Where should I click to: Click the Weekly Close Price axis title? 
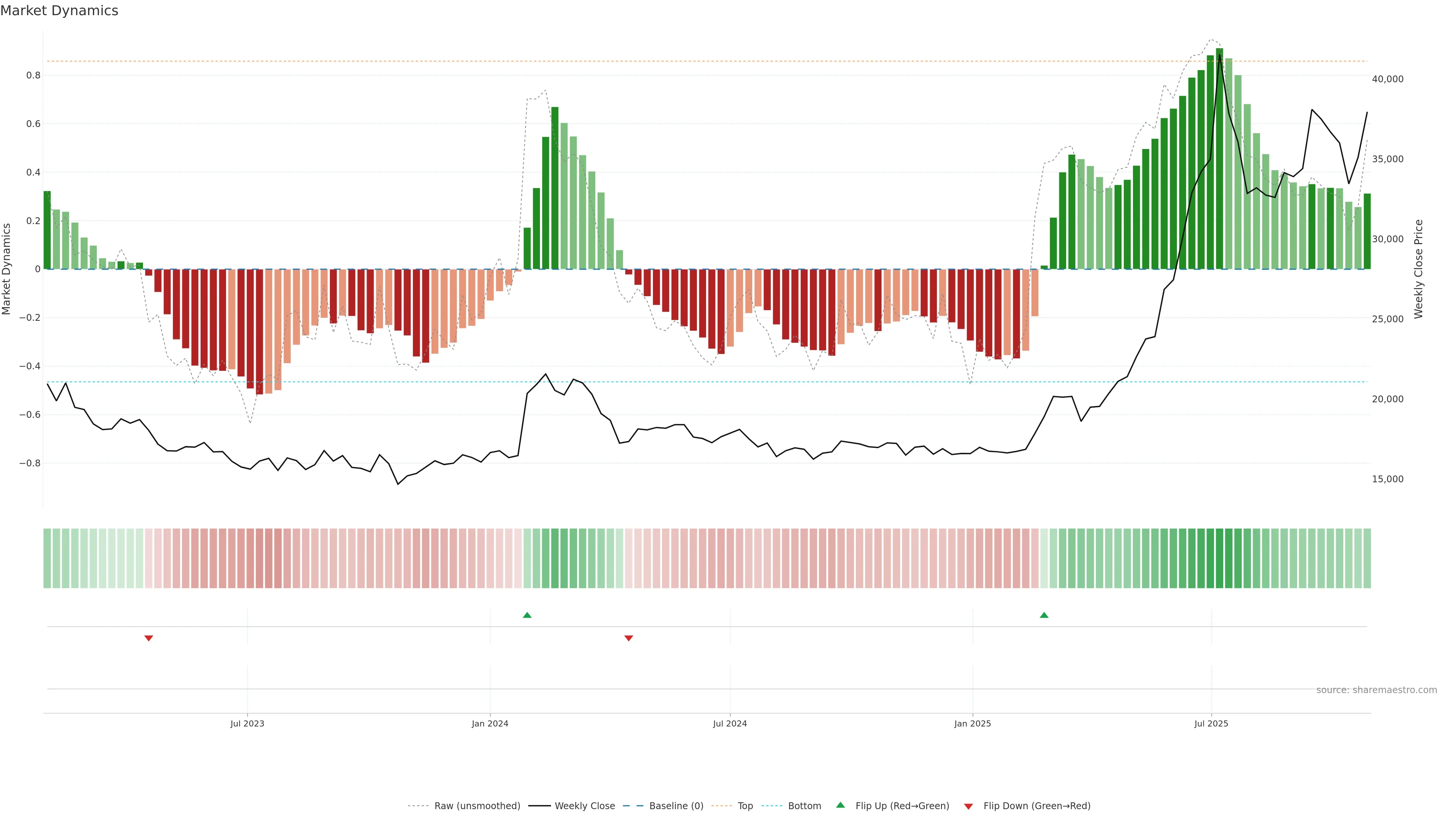1419,269
